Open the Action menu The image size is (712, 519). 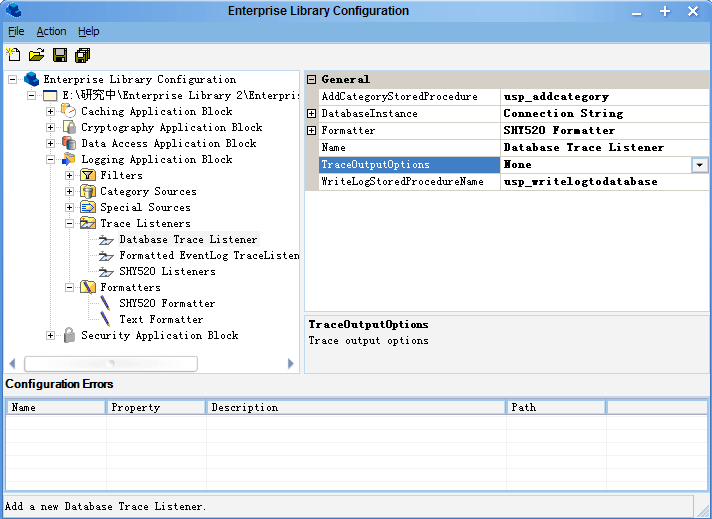(51, 31)
